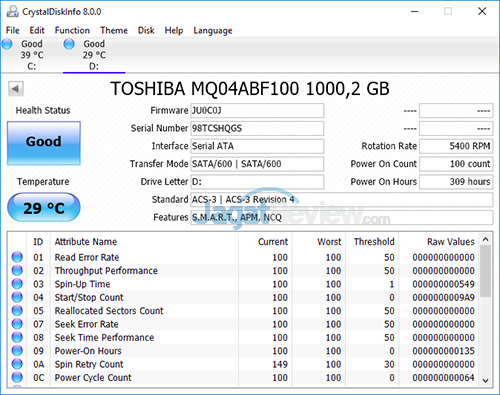
Task: Select the Throughput Performance row text
Action: click(106, 271)
